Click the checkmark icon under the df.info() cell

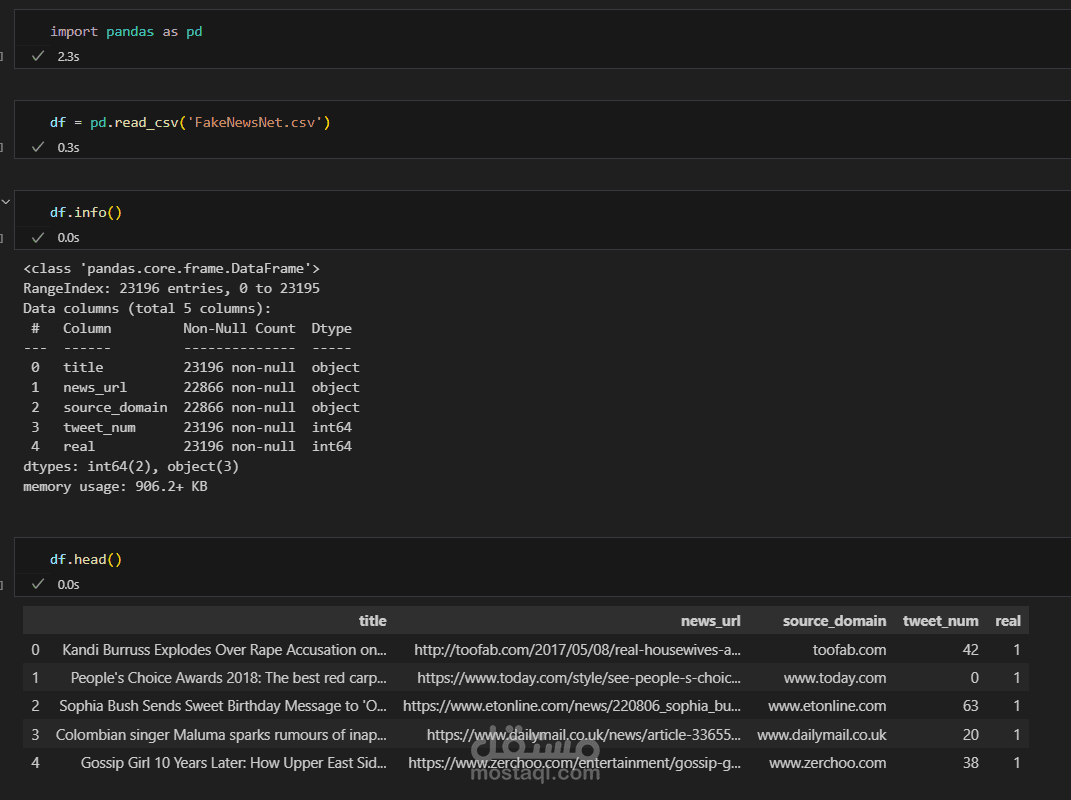point(38,238)
